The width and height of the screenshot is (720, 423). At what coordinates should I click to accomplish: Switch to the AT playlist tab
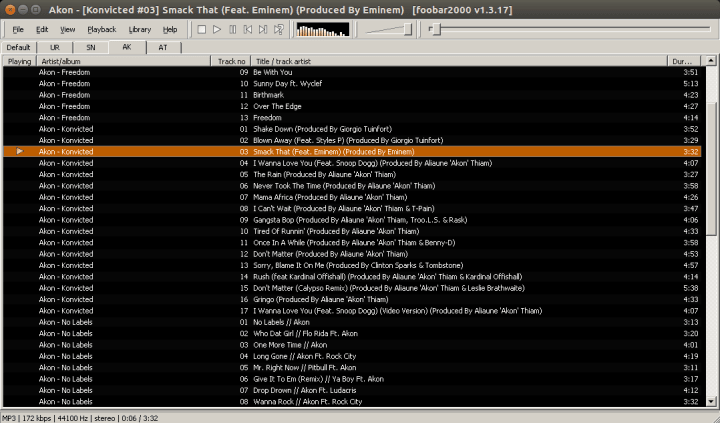pyautogui.click(x=163, y=47)
